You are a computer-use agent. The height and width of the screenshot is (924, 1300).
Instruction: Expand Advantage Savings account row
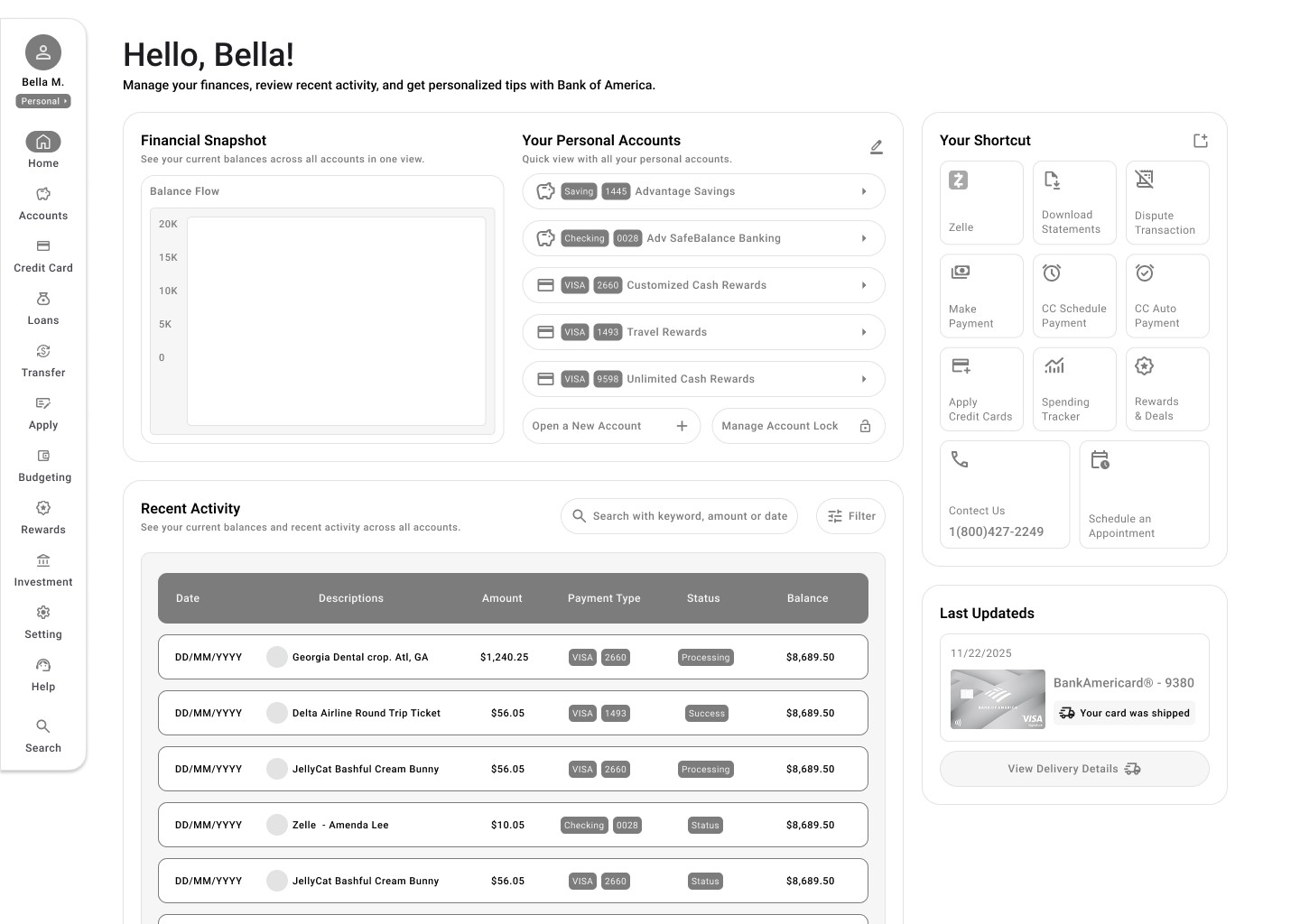click(x=703, y=191)
